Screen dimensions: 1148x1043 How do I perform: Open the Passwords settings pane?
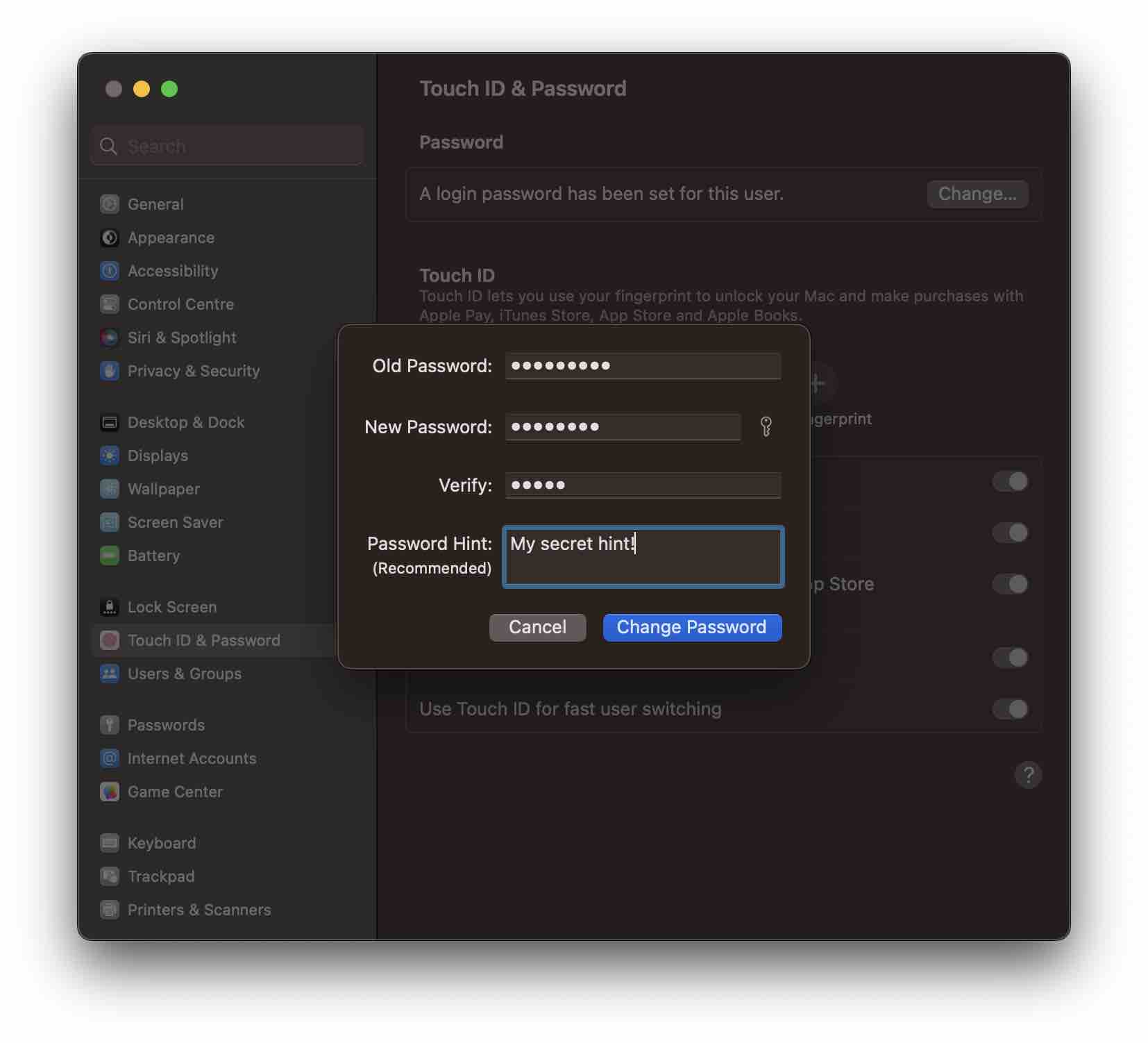165,724
